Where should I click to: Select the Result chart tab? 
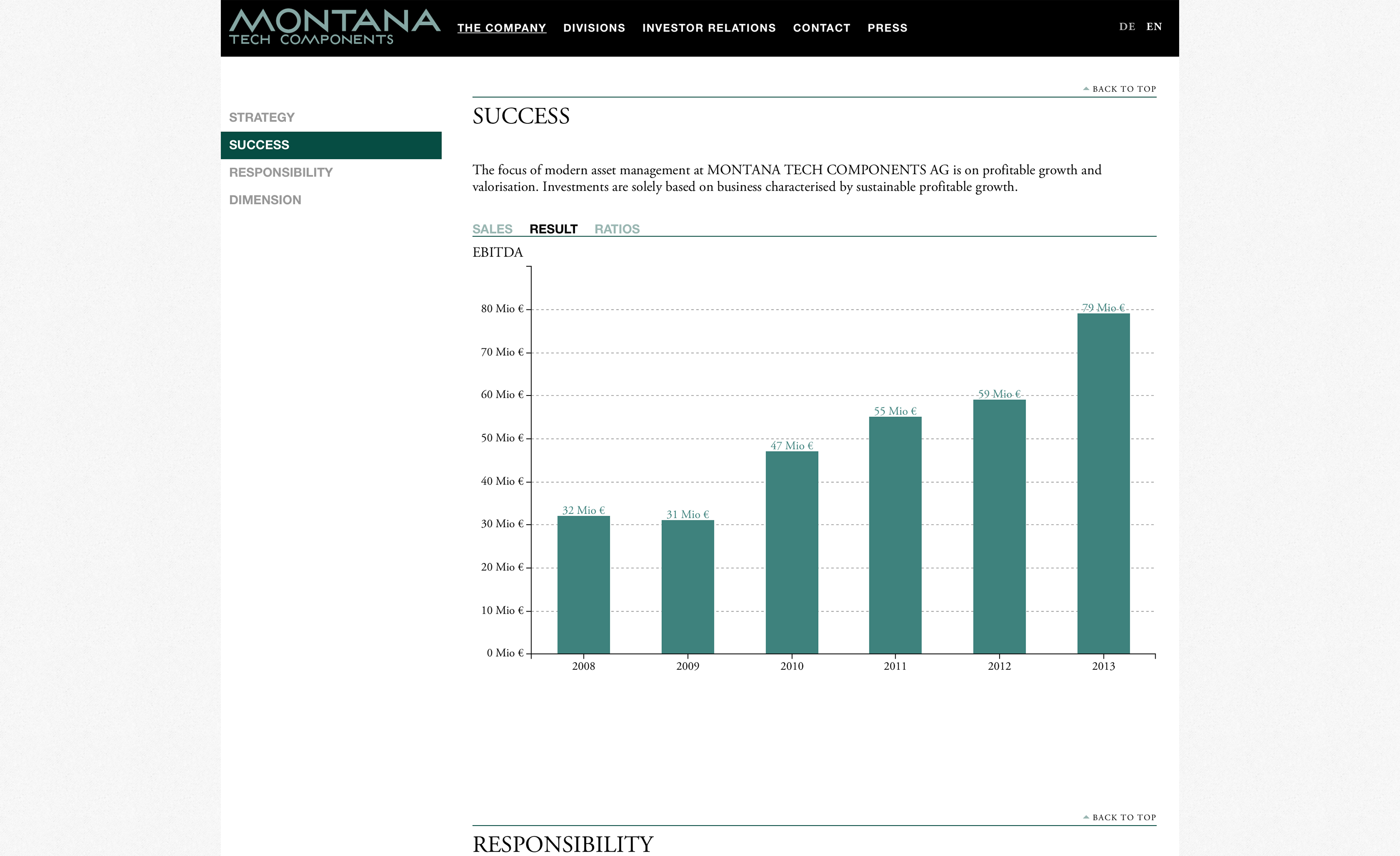click(x=553, y=229)
